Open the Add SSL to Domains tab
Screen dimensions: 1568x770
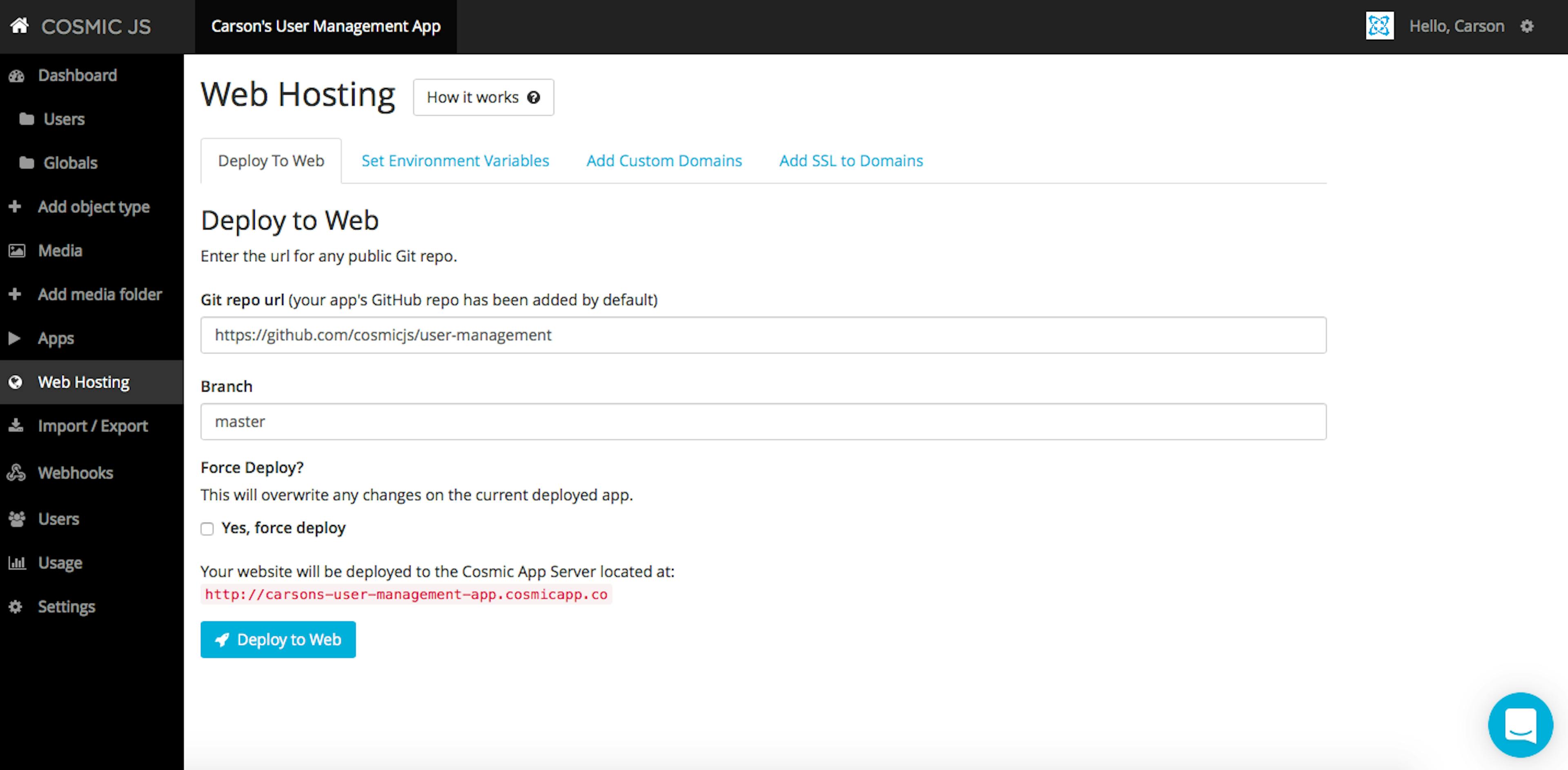(x=851, y=161)
